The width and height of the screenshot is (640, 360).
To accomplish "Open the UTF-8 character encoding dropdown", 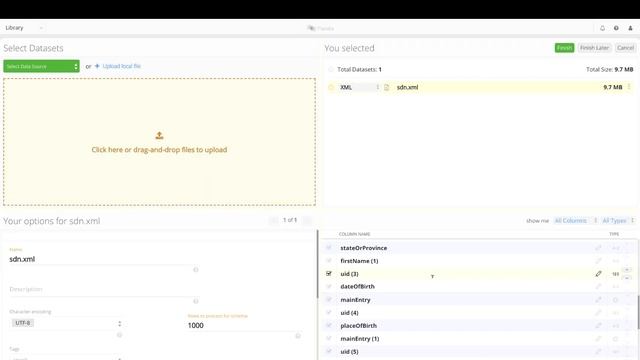I will (66, 323).
